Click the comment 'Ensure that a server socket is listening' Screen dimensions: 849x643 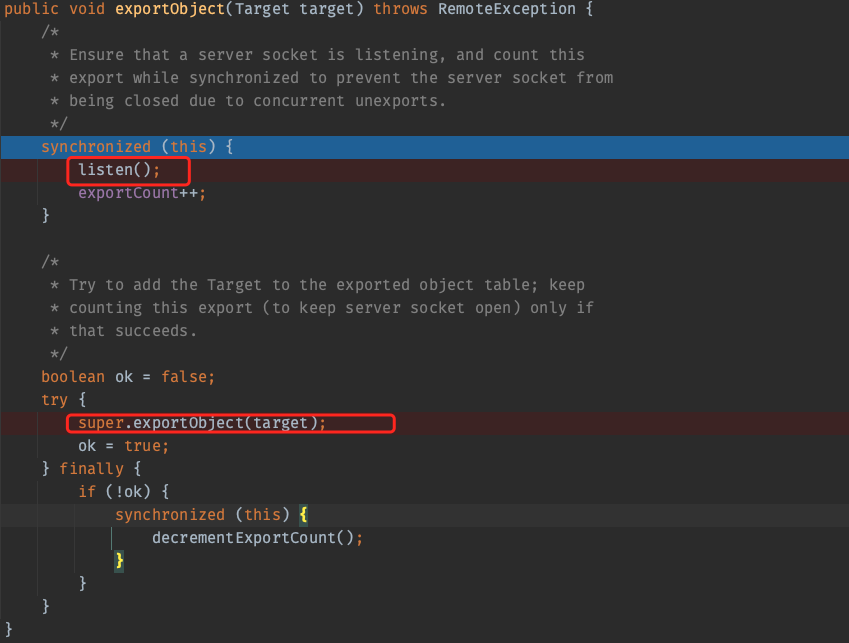click(326, 55)
